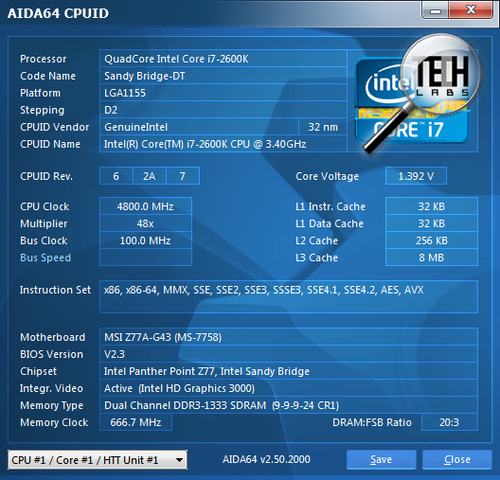Click the V2.3 BIOS version value
Screen dimensions: 500x480
288,354
